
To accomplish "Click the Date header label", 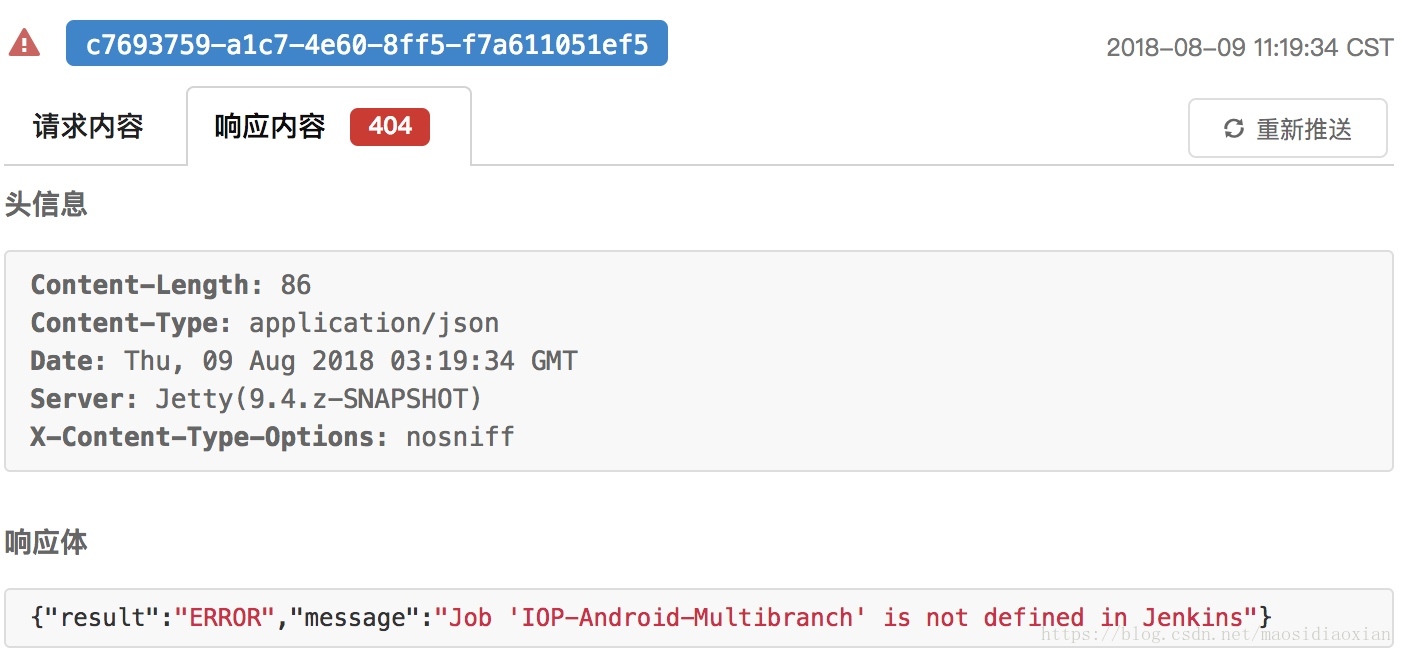I will (67, 361).
